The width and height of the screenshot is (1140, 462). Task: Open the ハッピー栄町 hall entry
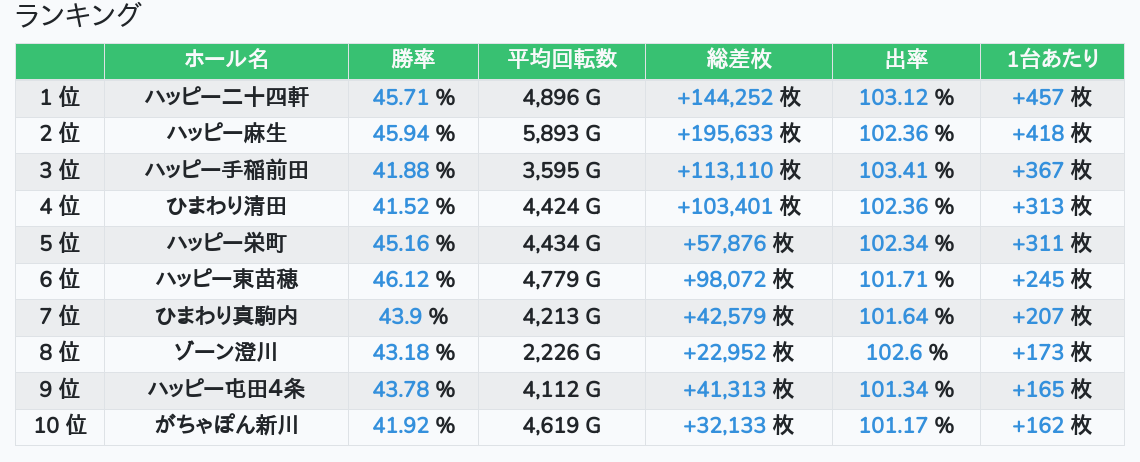pos(226,244)
